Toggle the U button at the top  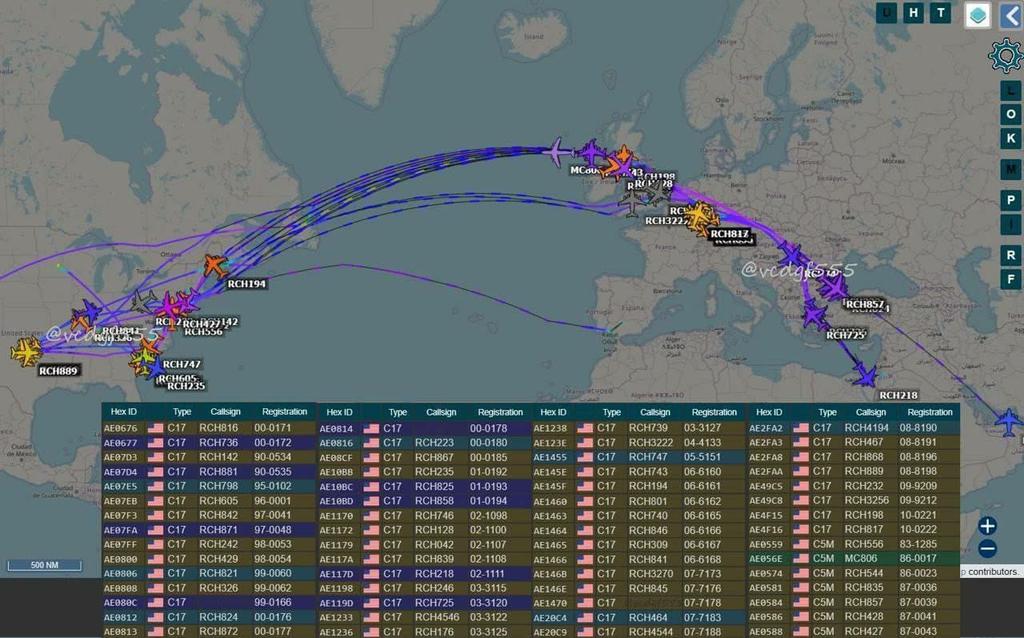[886, 13]
